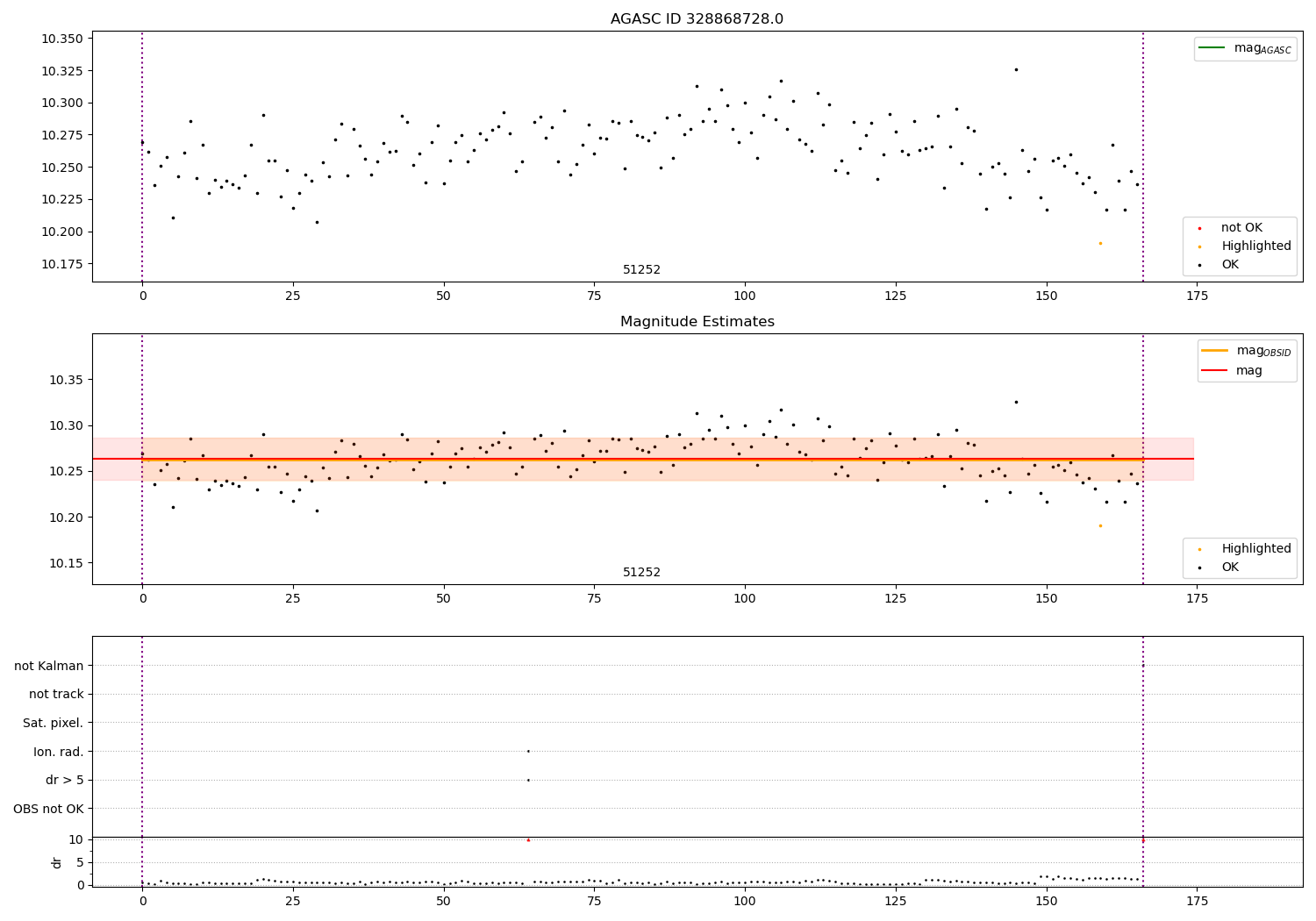This screenshot has width=1316, height=921.
Task: Click the 10.275 y-axis tick label
Action: point(62,135)
